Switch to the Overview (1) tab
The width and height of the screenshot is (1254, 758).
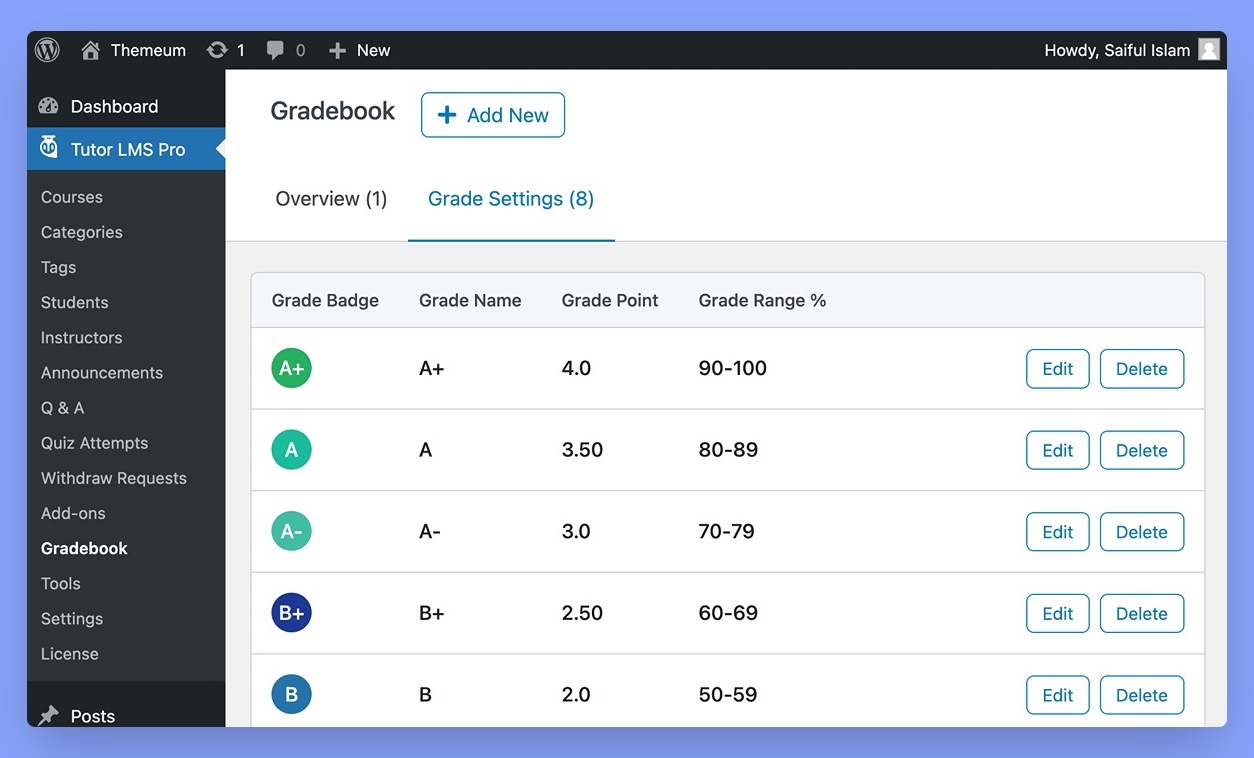tap(331, 199)
